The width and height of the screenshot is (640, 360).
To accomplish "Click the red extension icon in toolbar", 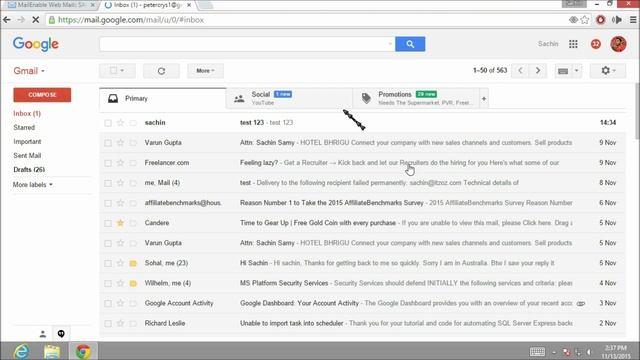I will pyautogui.click(x=600, y=20).
